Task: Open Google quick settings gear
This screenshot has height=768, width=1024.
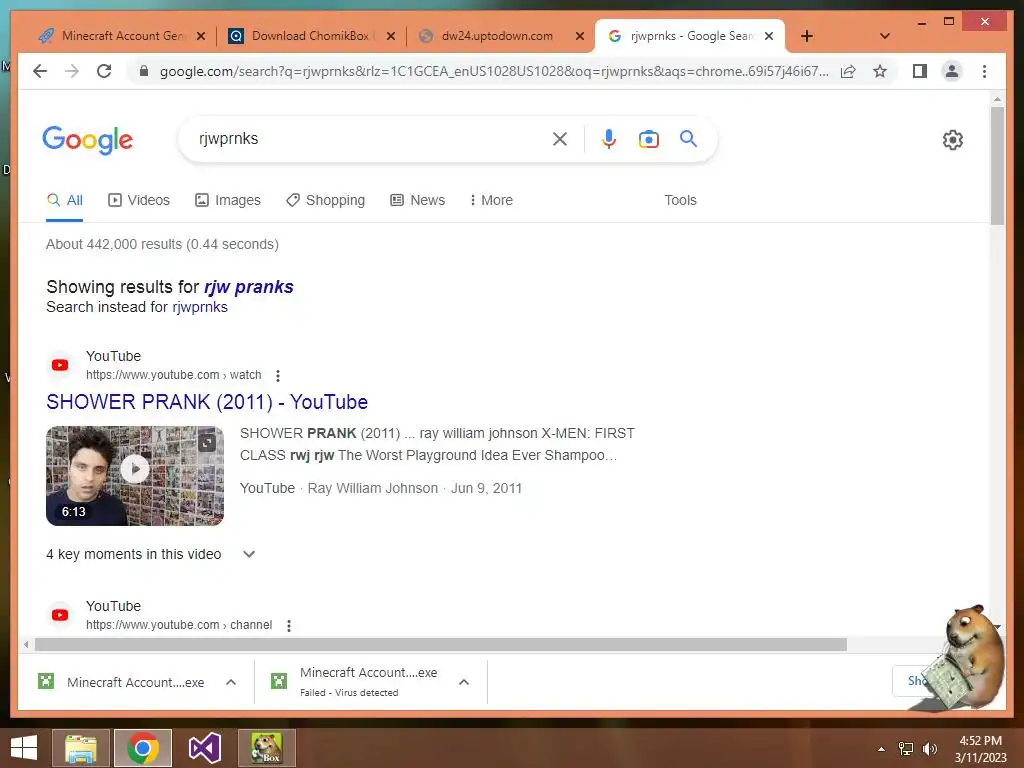Action: coord(952,140)
